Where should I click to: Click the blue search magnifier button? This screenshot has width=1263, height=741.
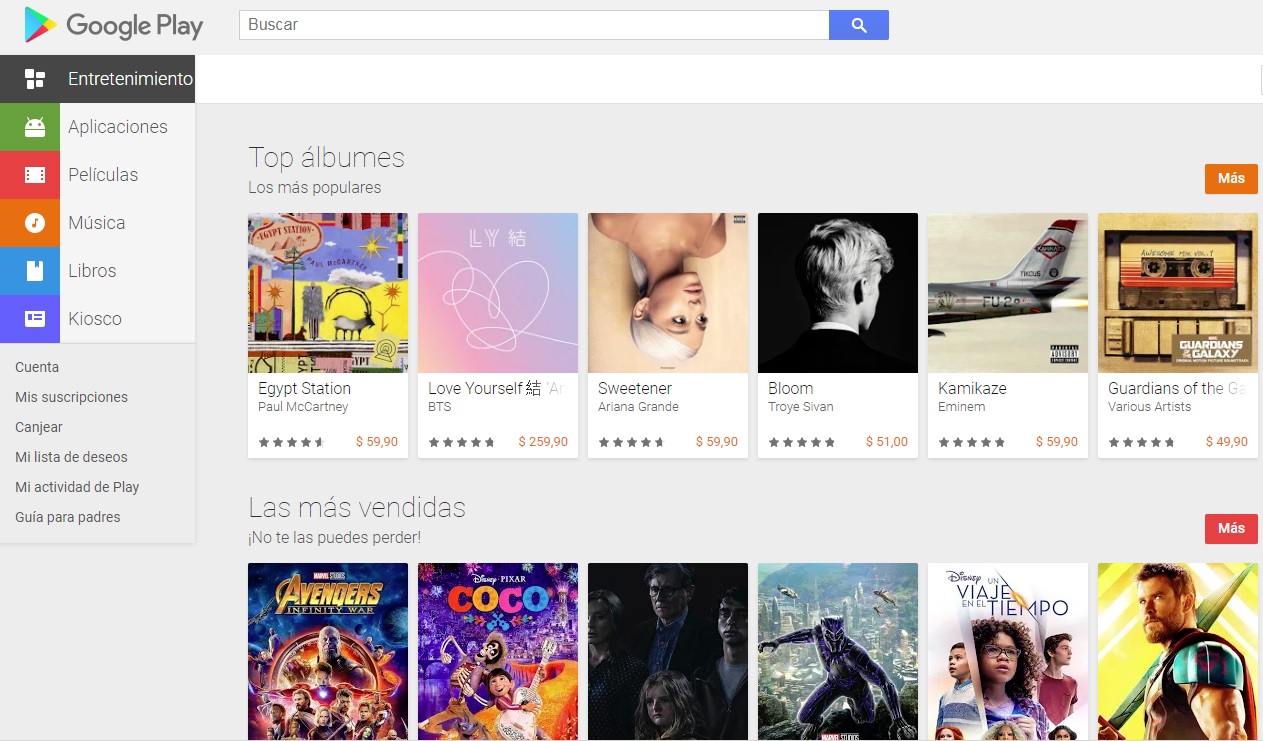(x=859, y=25)
